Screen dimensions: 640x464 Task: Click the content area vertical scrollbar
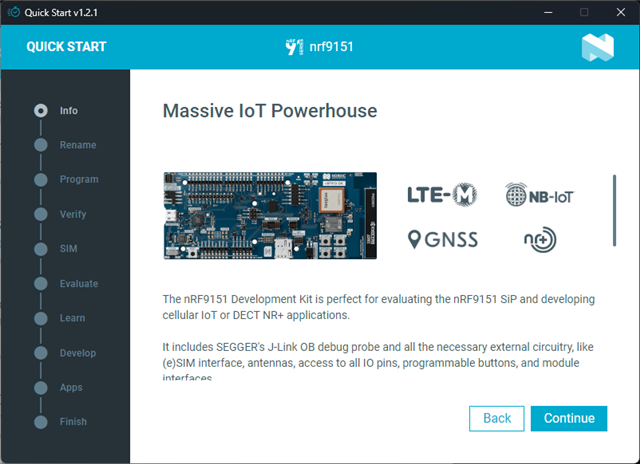614,211
